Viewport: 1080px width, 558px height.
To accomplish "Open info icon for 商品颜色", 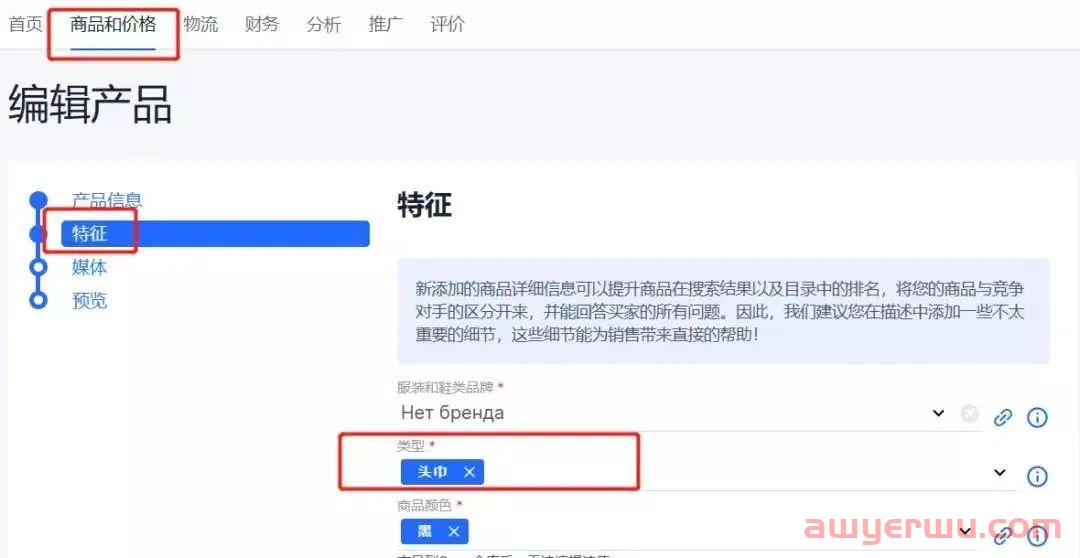I will click(x=1037, y=535).
